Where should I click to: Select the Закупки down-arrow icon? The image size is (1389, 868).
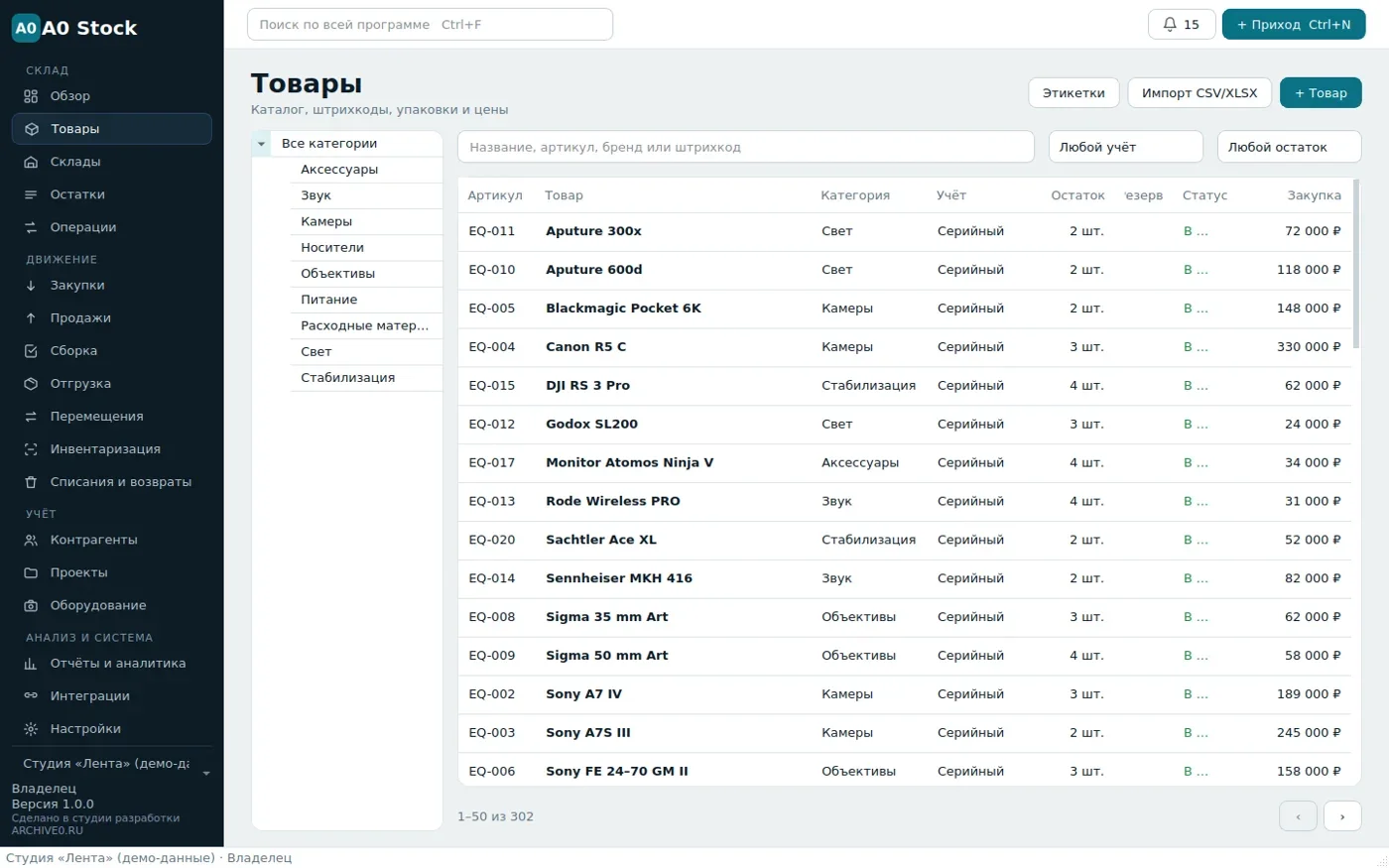click(31, 285)
